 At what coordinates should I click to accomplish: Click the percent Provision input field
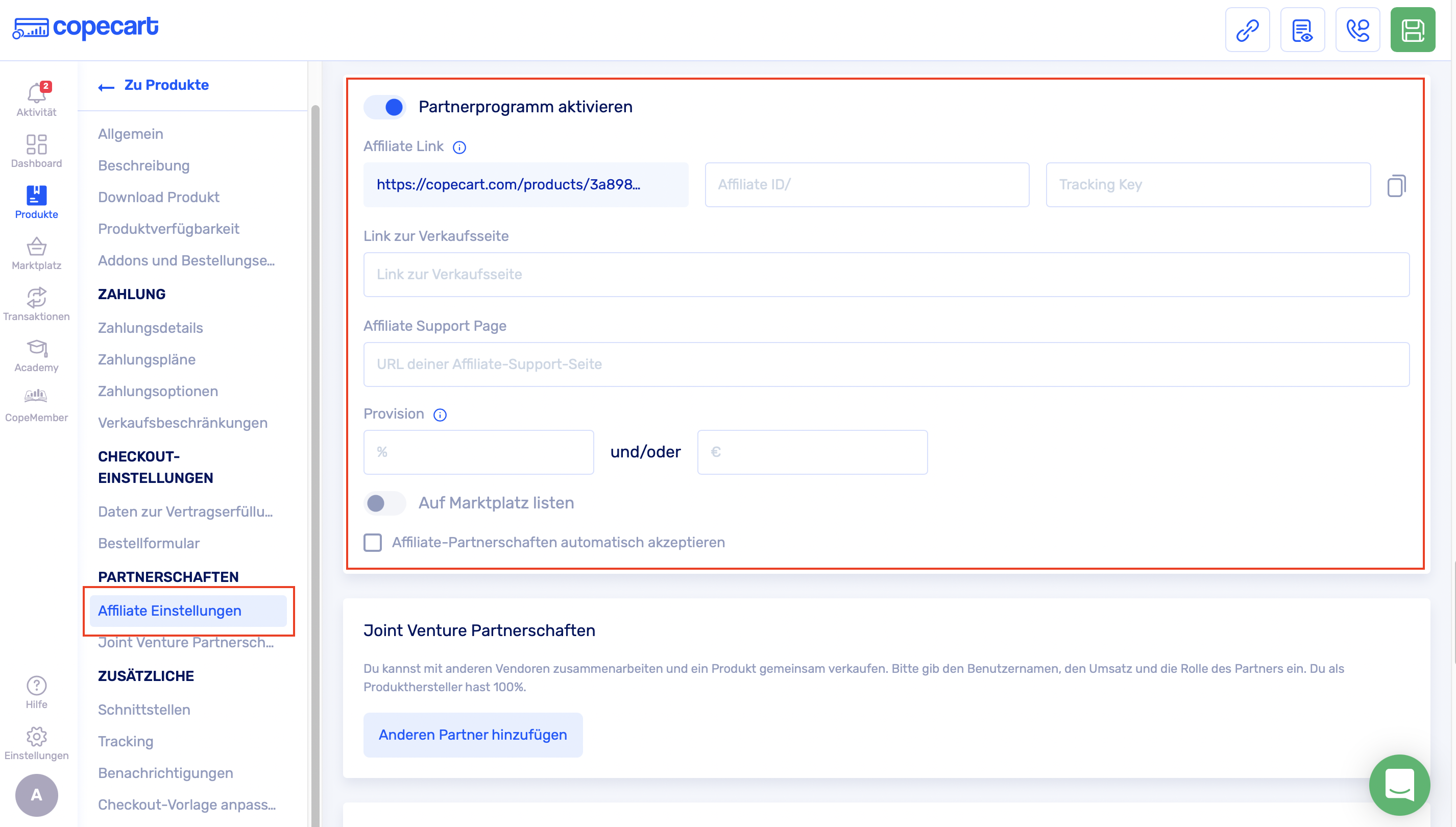pos(478,452)
